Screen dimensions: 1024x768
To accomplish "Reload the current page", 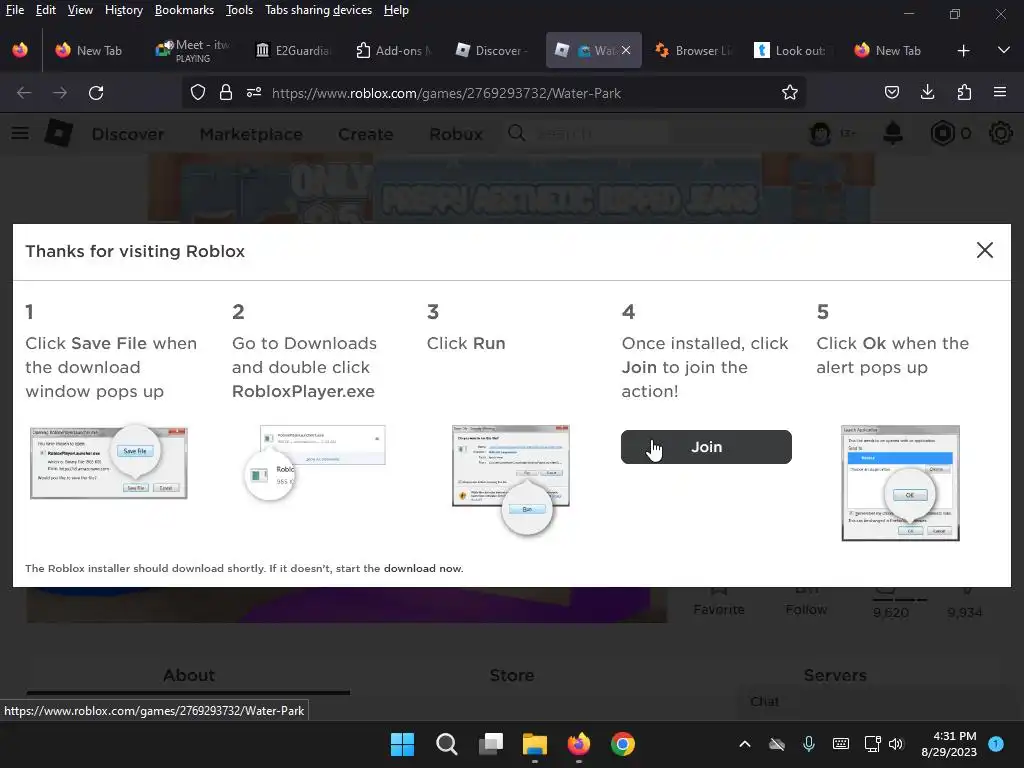I will point(96,93).
